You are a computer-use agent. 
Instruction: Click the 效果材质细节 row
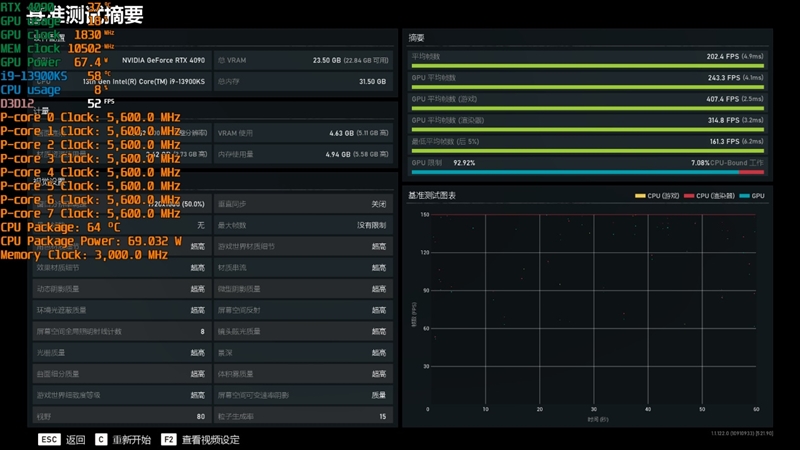coord(121,268)
